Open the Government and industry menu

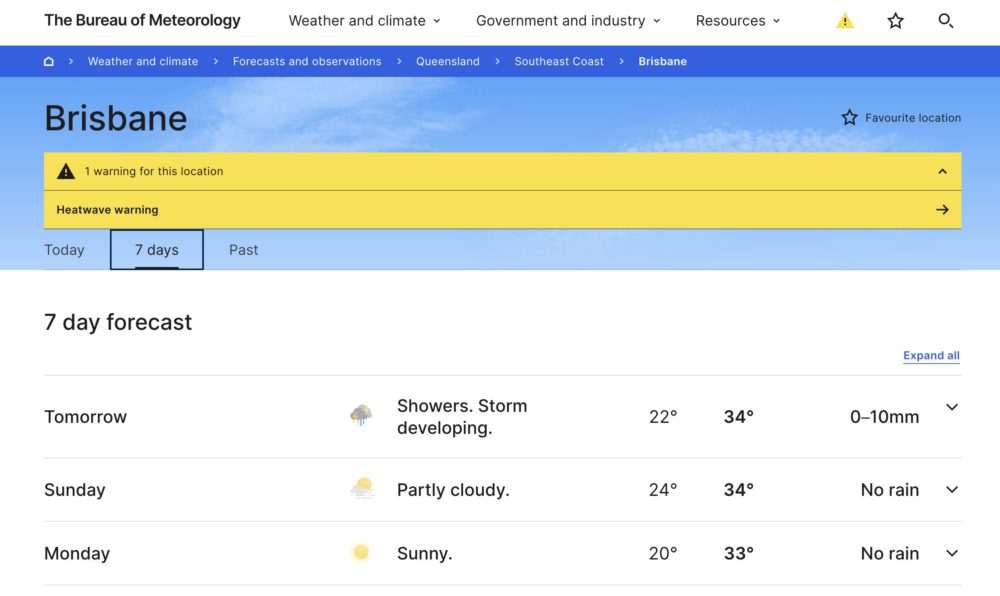click(x=567, y=21)
